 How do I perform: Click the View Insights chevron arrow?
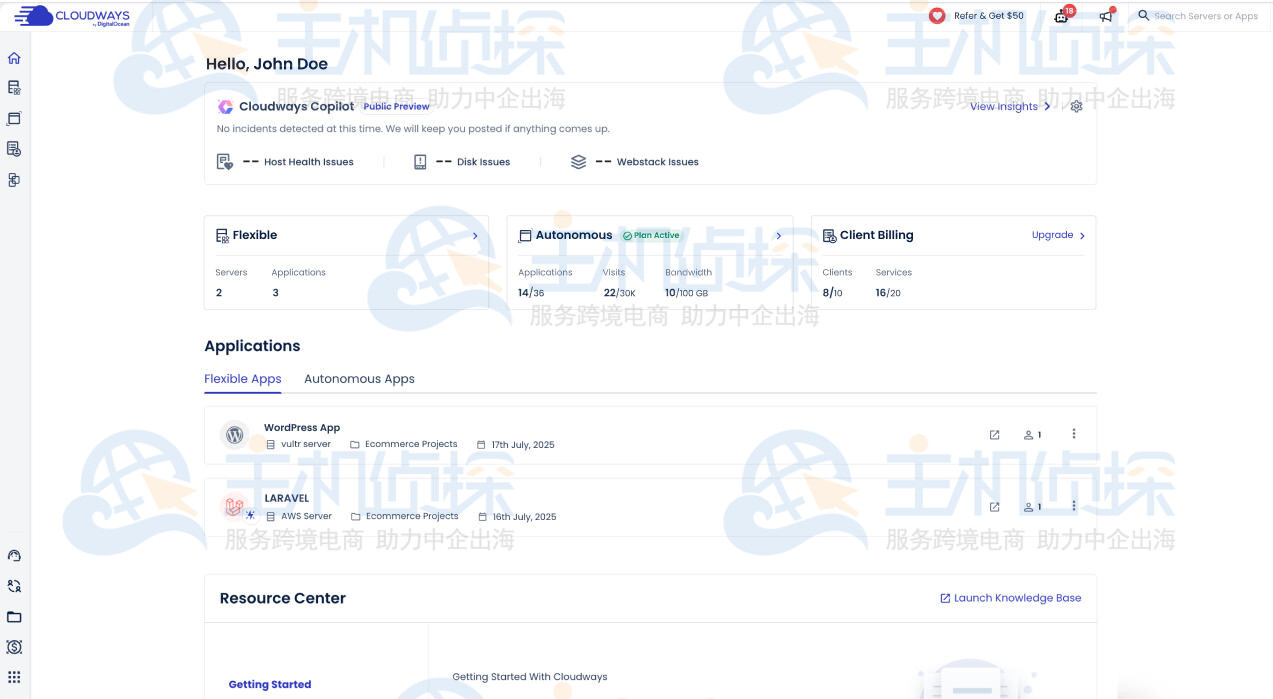click(1047, 106)
